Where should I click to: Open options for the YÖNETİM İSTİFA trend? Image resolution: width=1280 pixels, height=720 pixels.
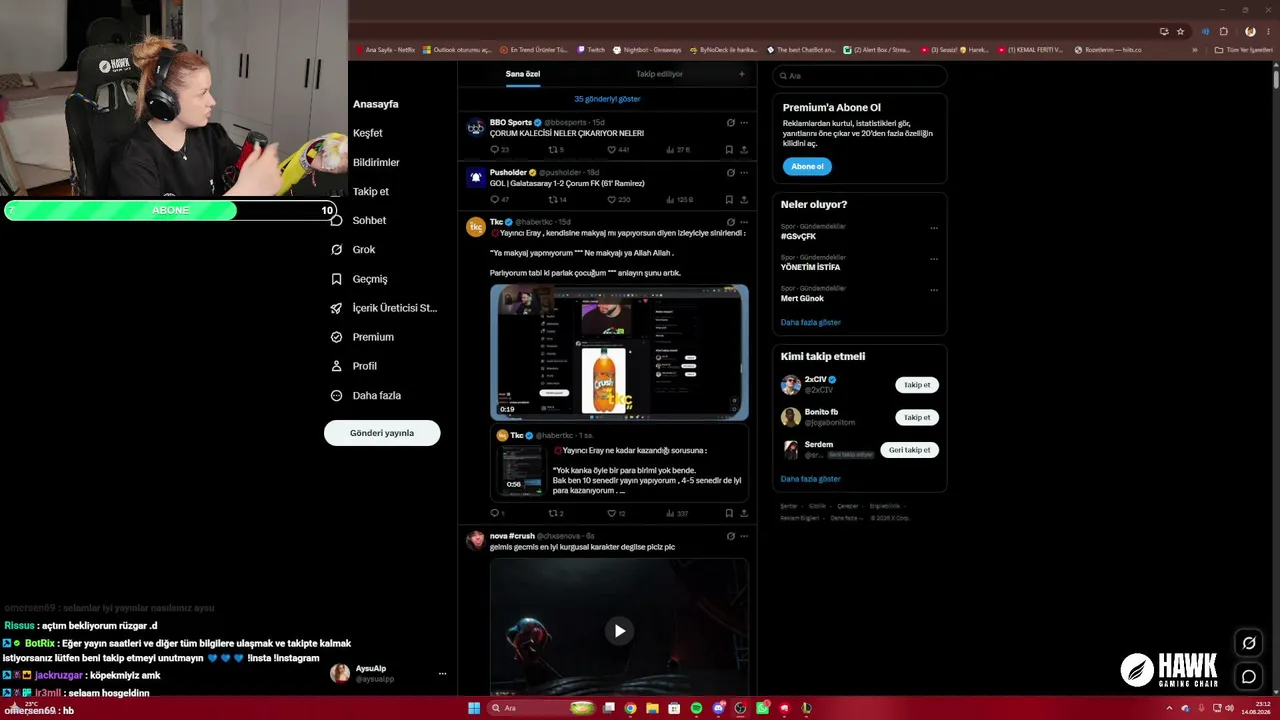point(934,259)
